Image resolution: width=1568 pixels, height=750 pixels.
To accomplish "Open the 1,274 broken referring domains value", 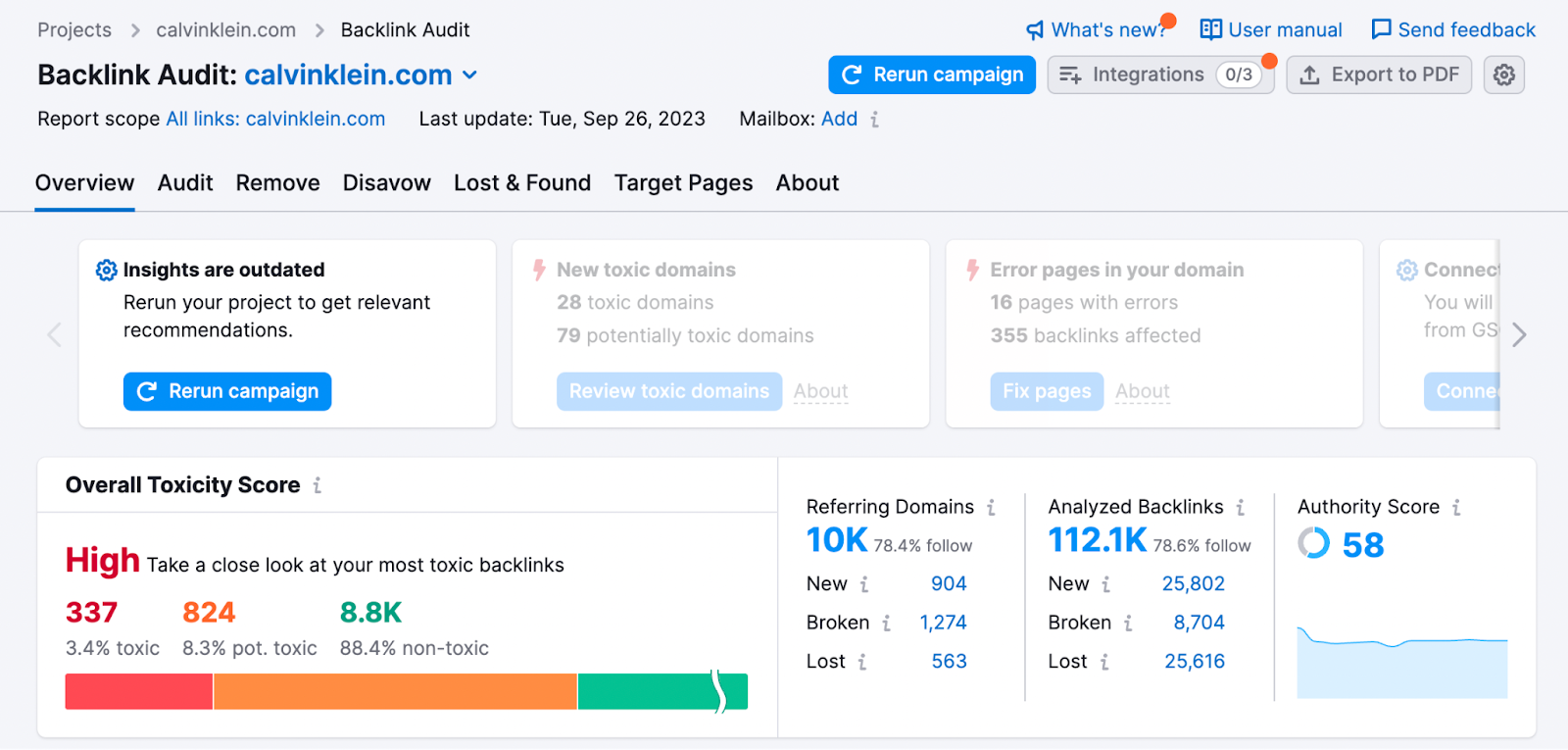I will tap(943, 624).
